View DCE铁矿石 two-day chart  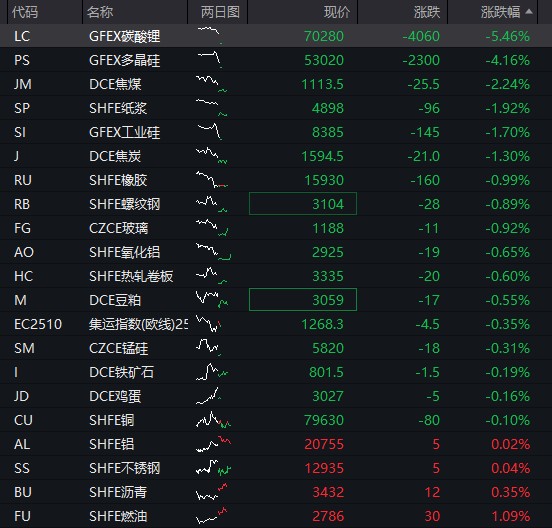coord(212,372)
